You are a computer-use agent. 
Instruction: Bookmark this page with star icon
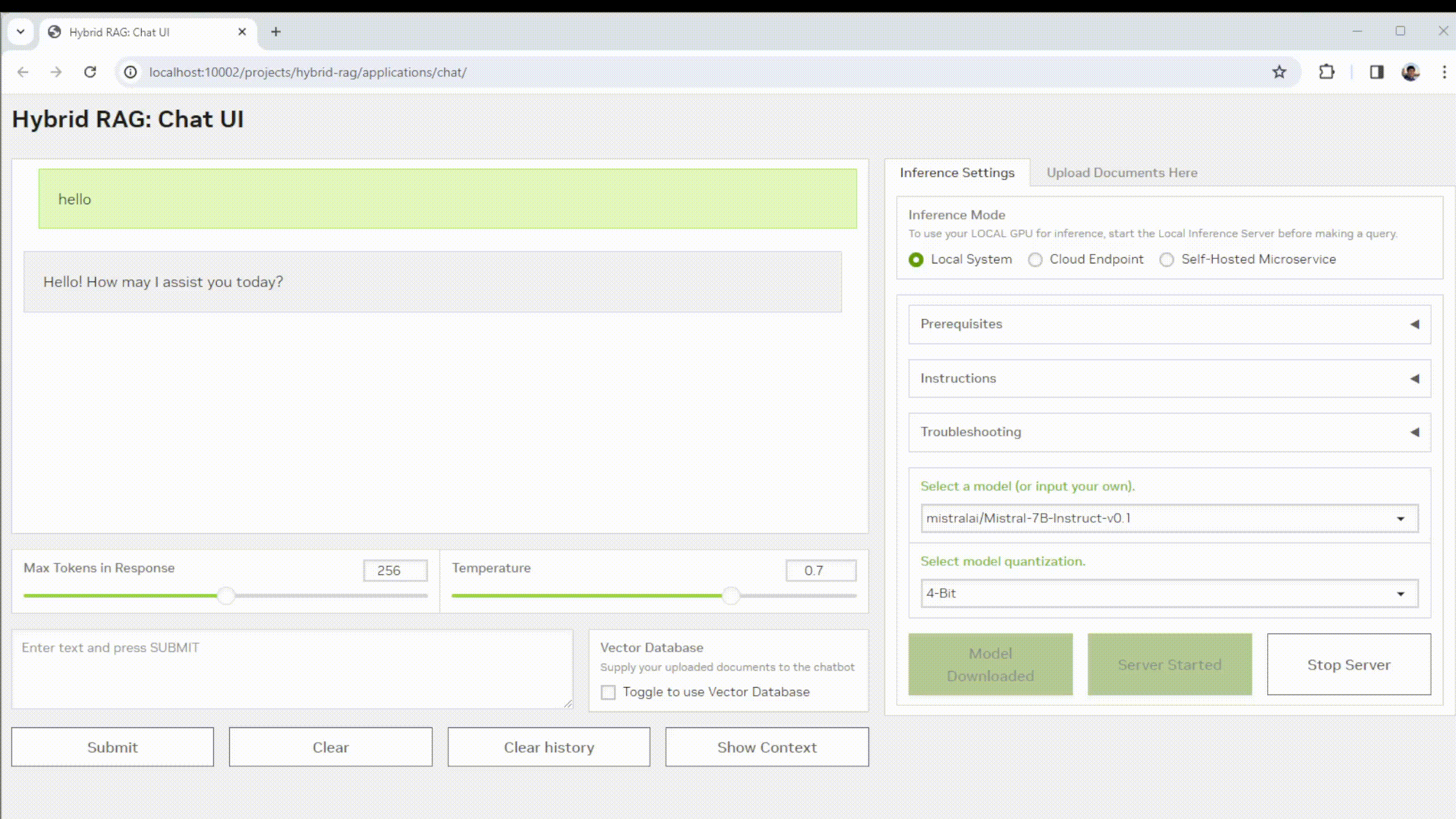[1279, 72]
